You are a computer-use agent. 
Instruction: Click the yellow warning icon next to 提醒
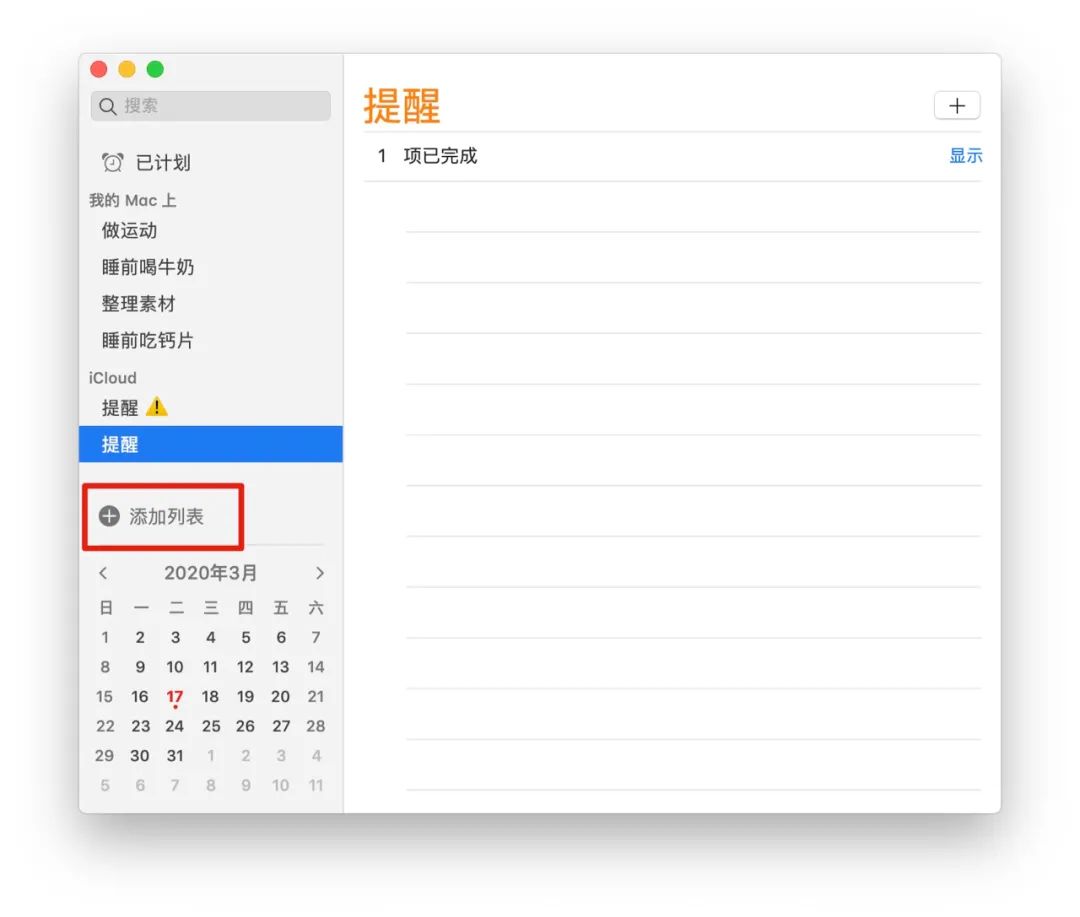[157, 407]
